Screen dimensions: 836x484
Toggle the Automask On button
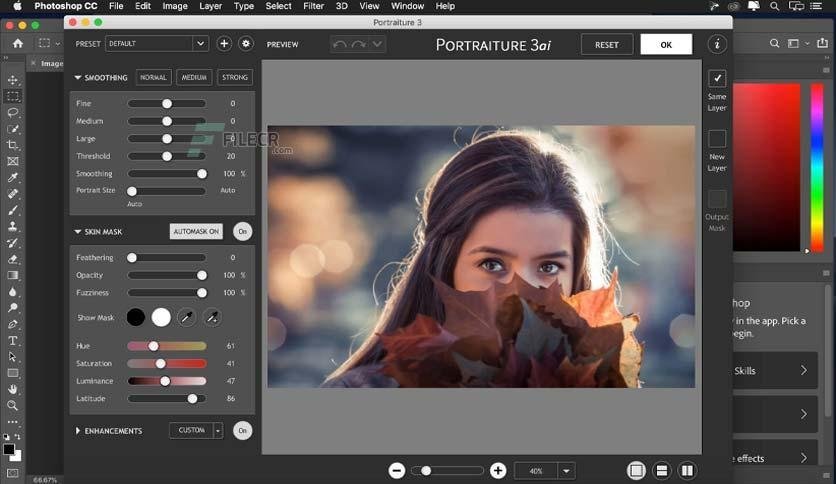196,231
